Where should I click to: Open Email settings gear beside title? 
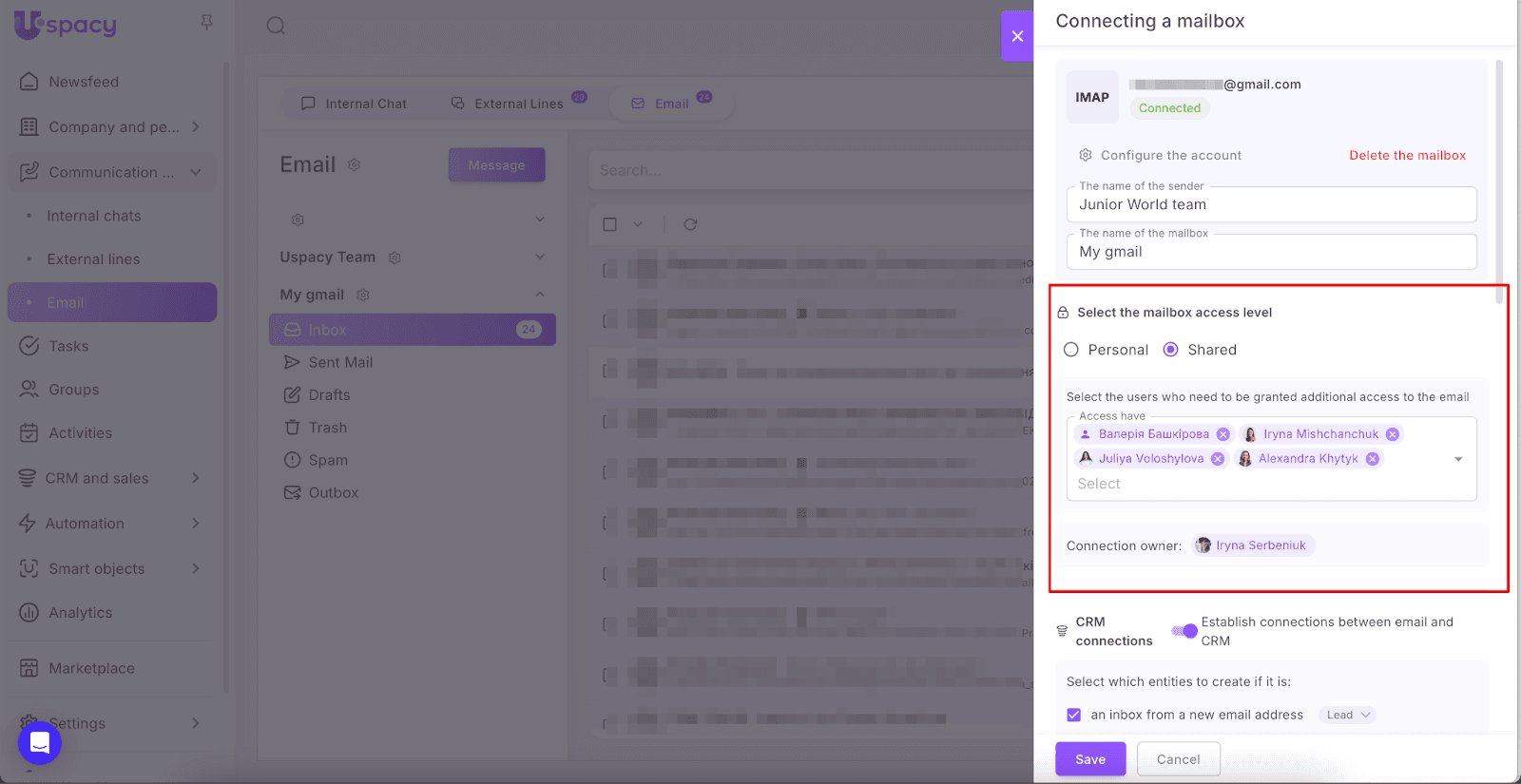click(354, 165)
